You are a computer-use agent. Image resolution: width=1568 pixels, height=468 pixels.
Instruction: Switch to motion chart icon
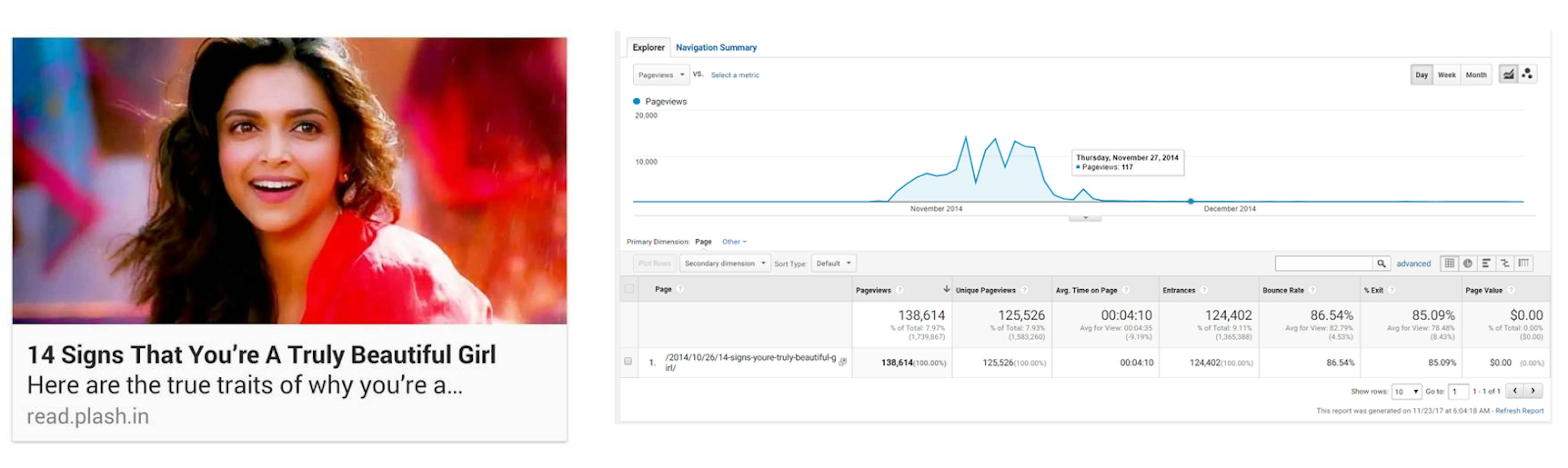[1527, 74]
